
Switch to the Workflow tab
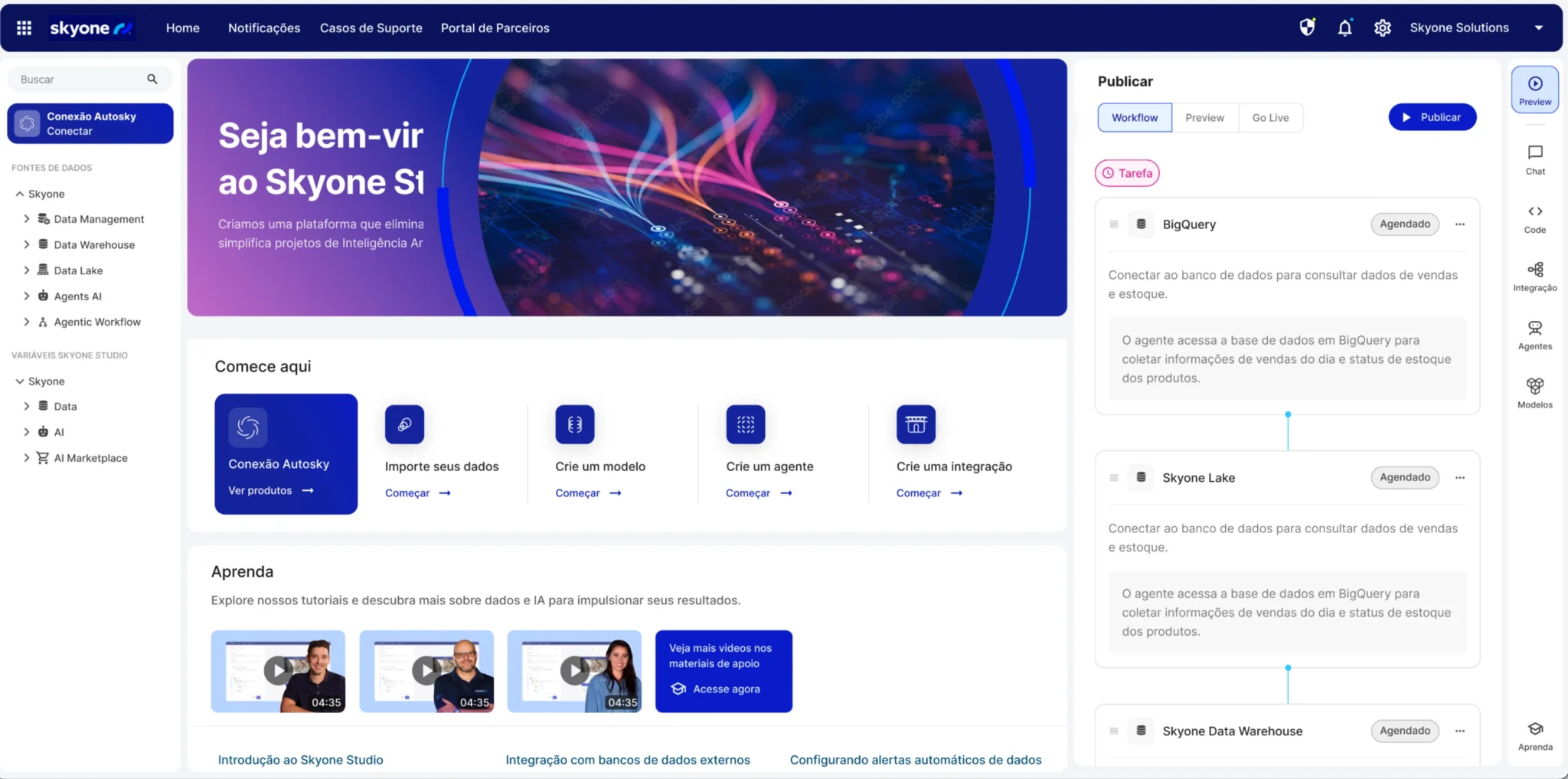(x=1135, y=117)
